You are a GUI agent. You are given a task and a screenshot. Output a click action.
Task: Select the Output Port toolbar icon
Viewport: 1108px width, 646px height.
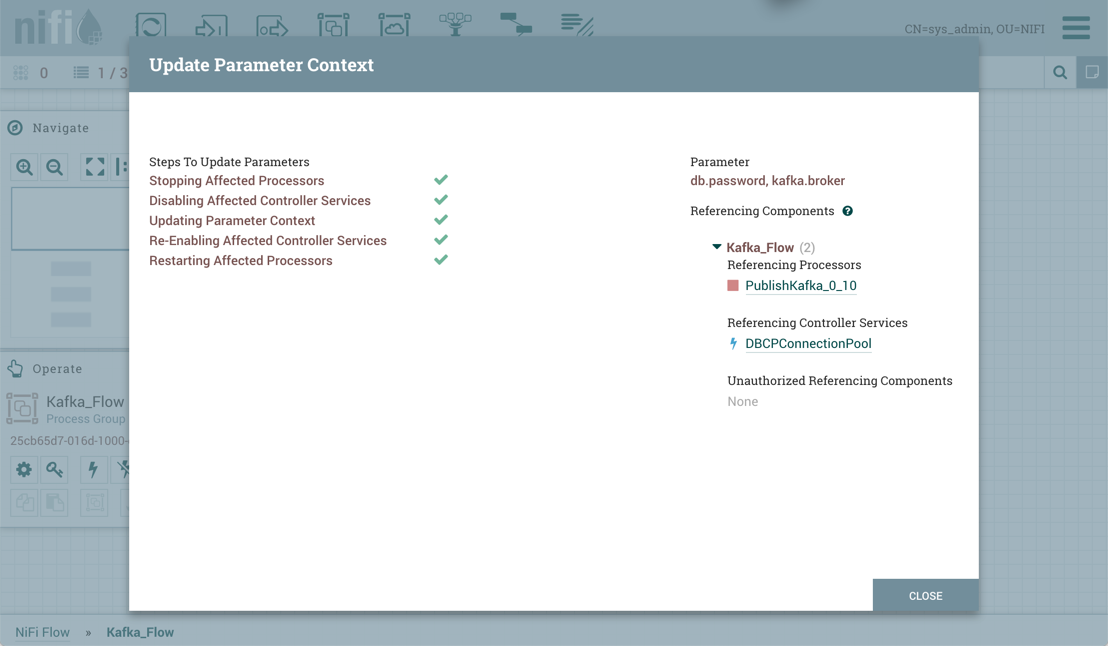[271, 27]
